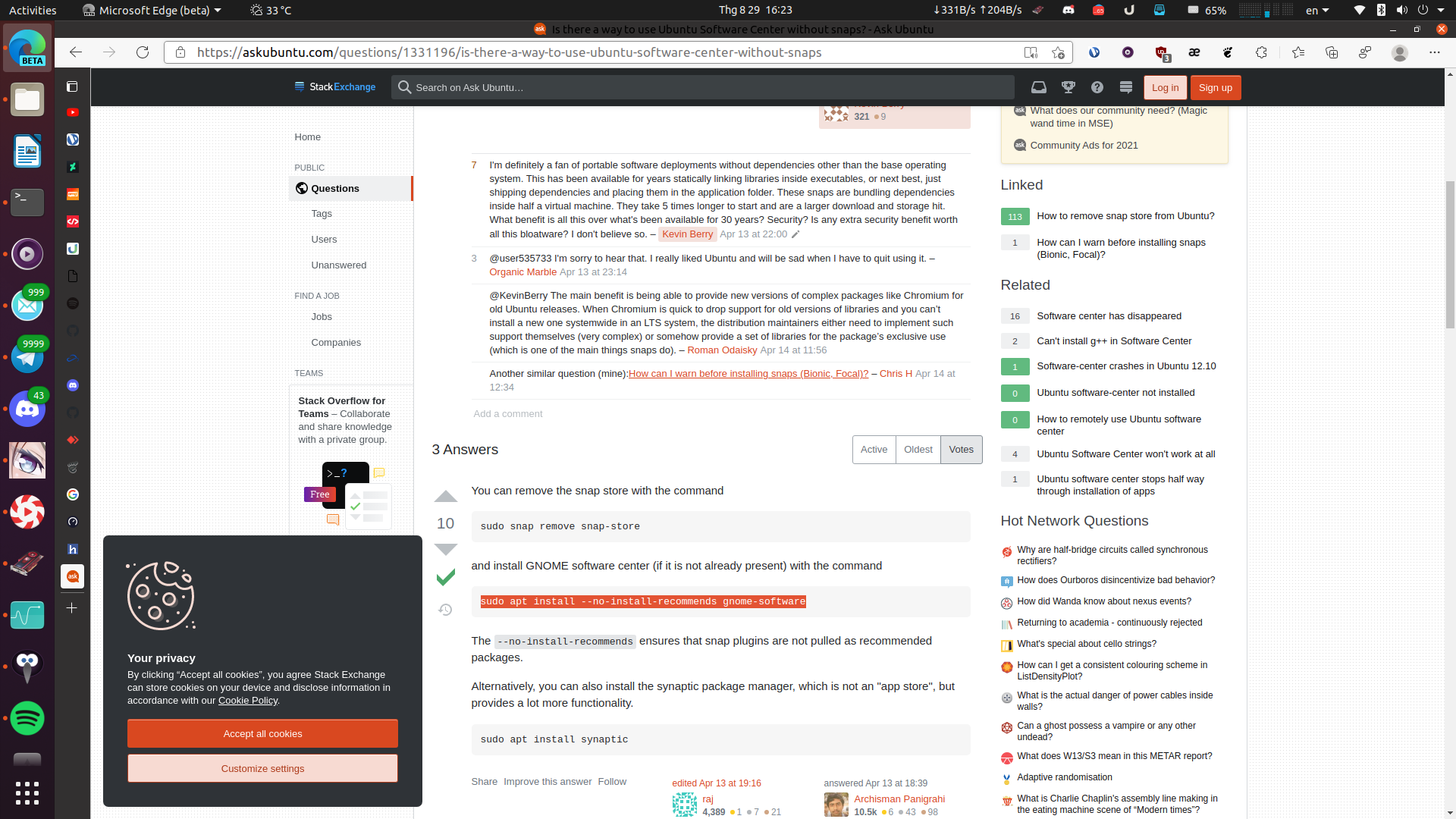
Task: Click Add a comment
Action: (x=507, y=414)
